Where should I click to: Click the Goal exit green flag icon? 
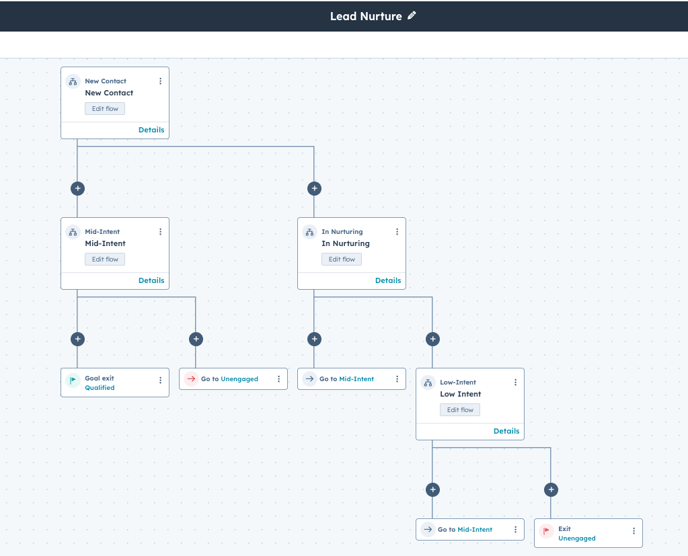tap(73, 380)
